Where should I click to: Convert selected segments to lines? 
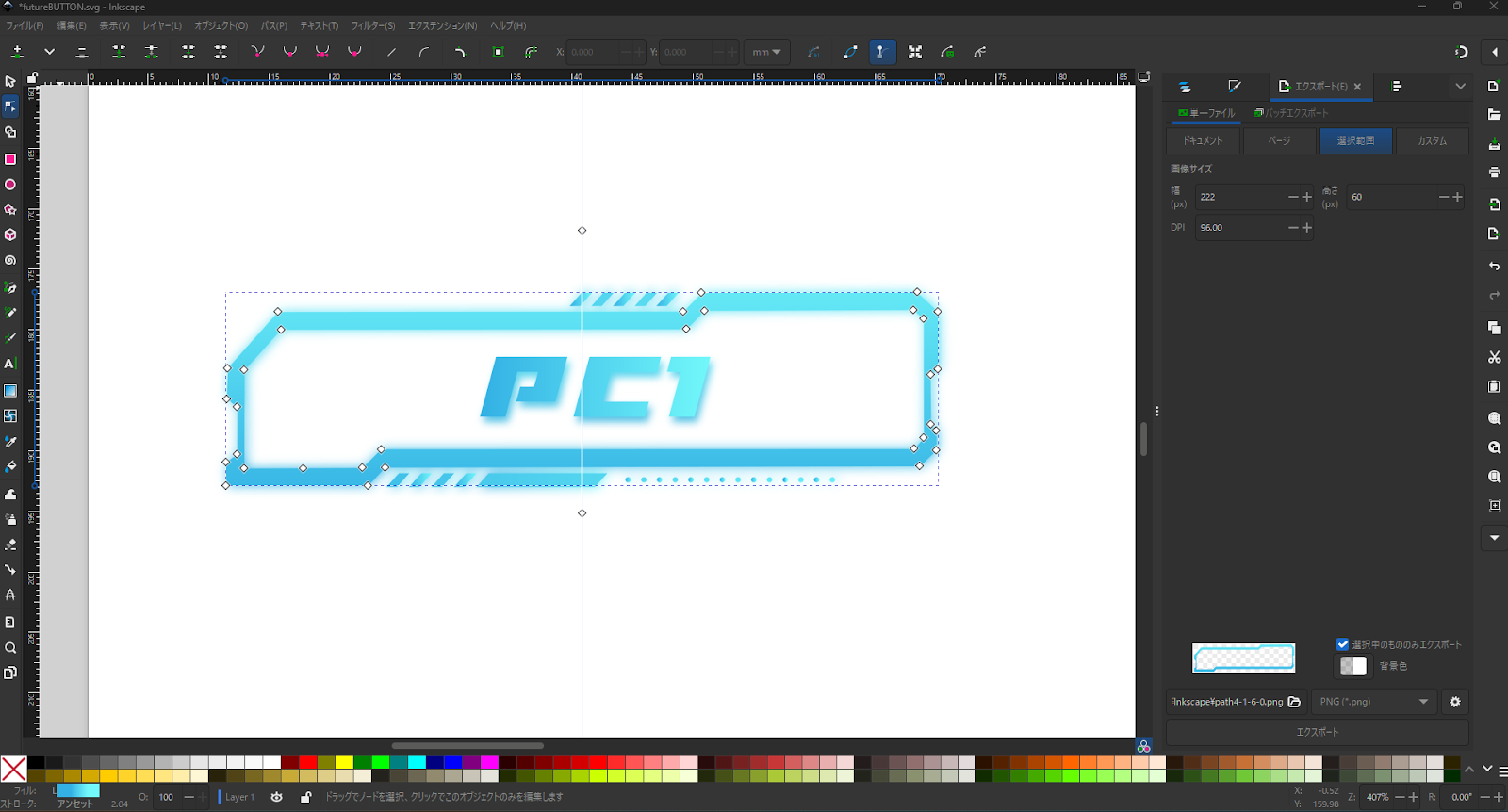pyautogui.click(x=392, y=52)
